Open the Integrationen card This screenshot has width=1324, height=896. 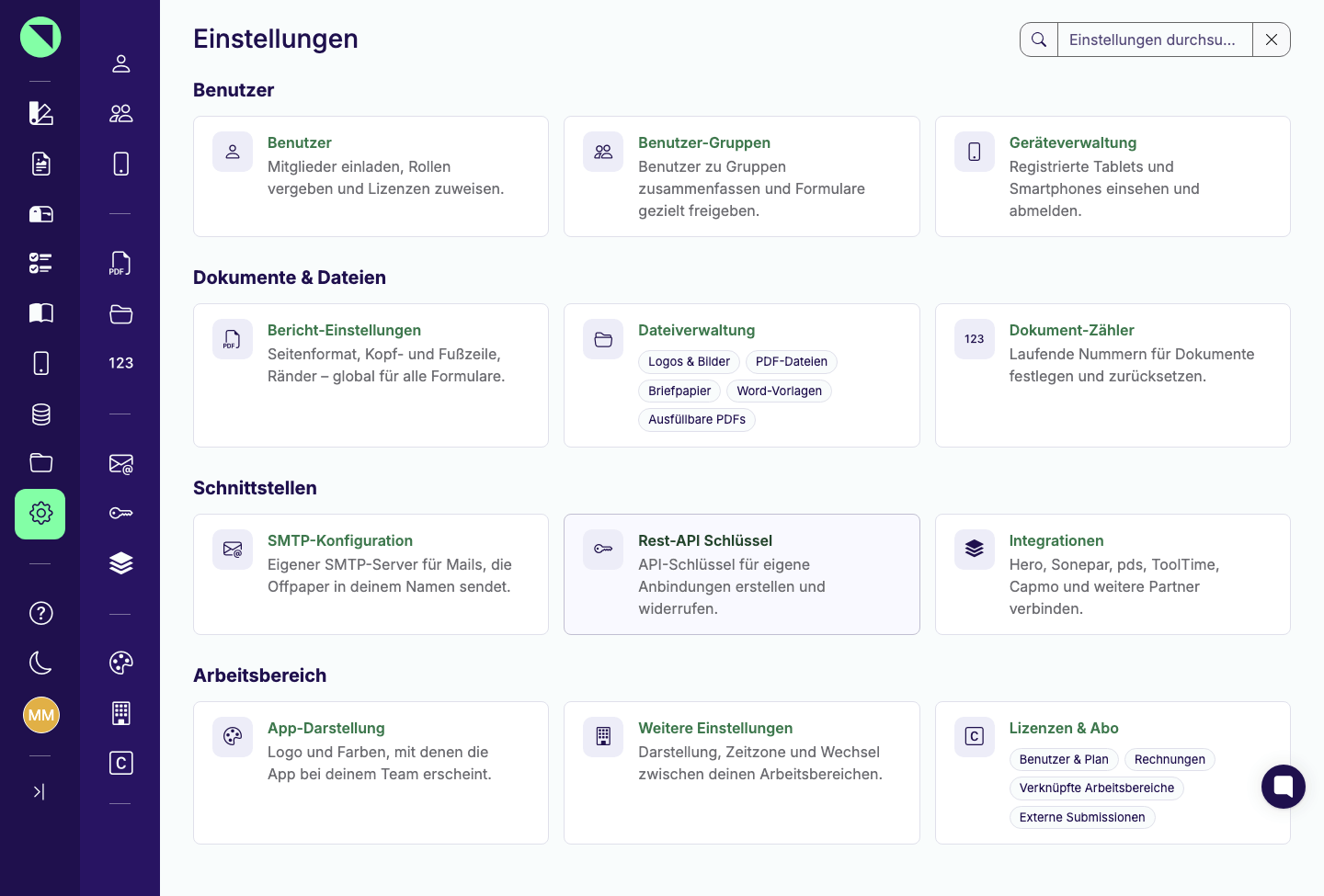pos(1113,574)
